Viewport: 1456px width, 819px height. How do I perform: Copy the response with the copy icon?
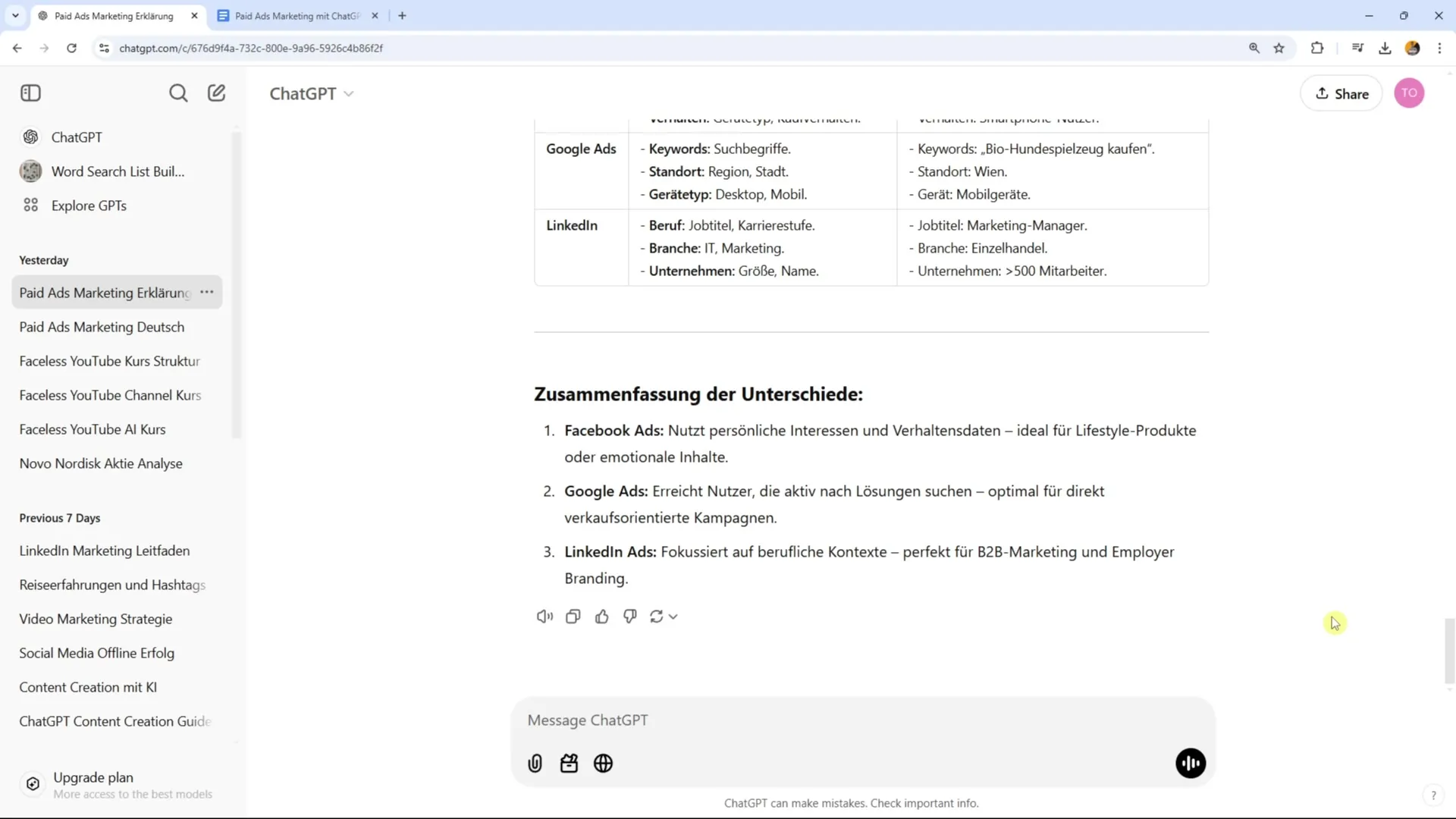coord(573,617)
